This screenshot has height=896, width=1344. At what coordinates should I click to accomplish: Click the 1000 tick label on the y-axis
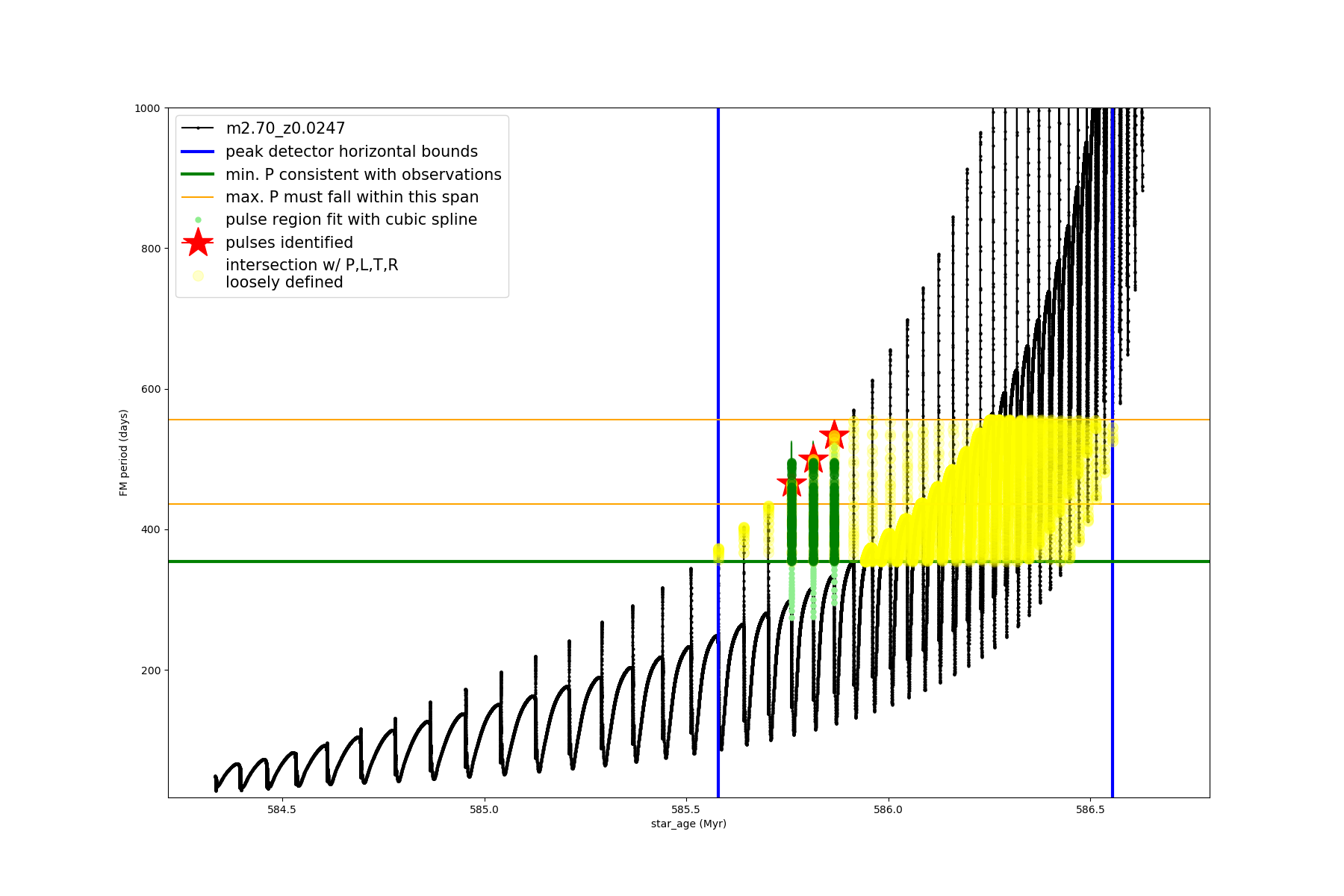(x=147, y=108)
